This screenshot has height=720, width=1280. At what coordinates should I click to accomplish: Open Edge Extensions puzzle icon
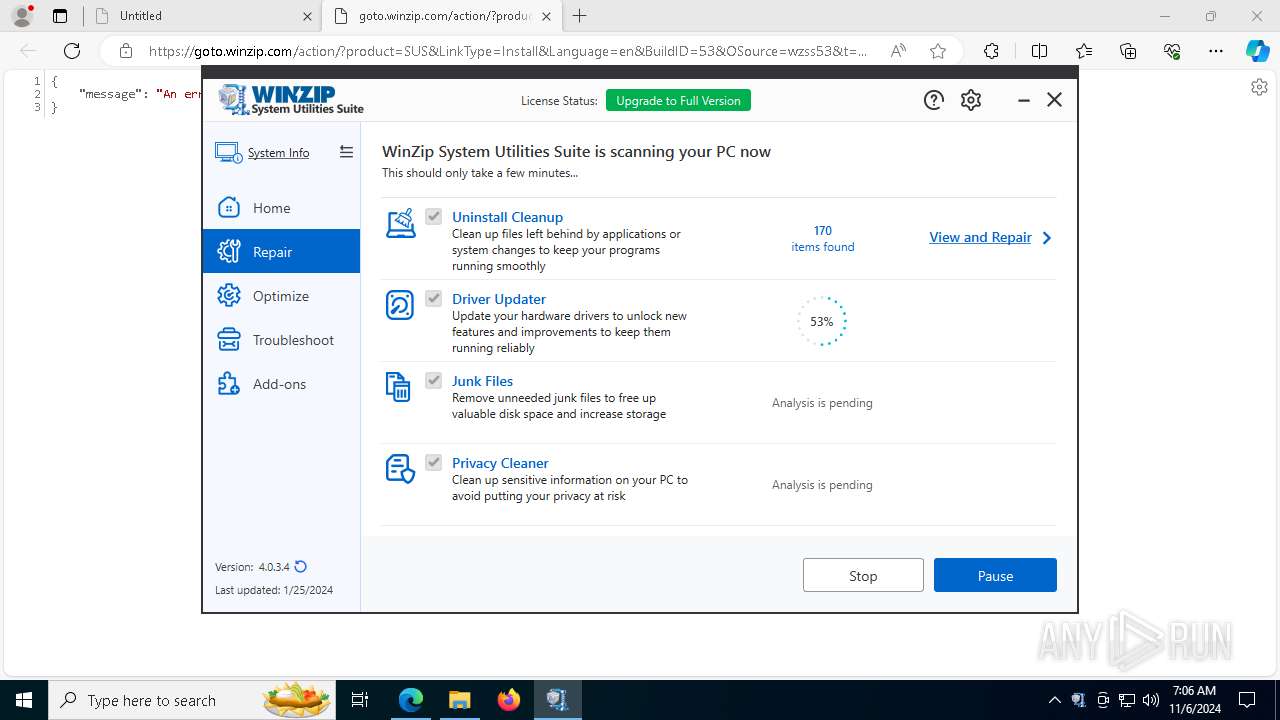pos(991,51)
